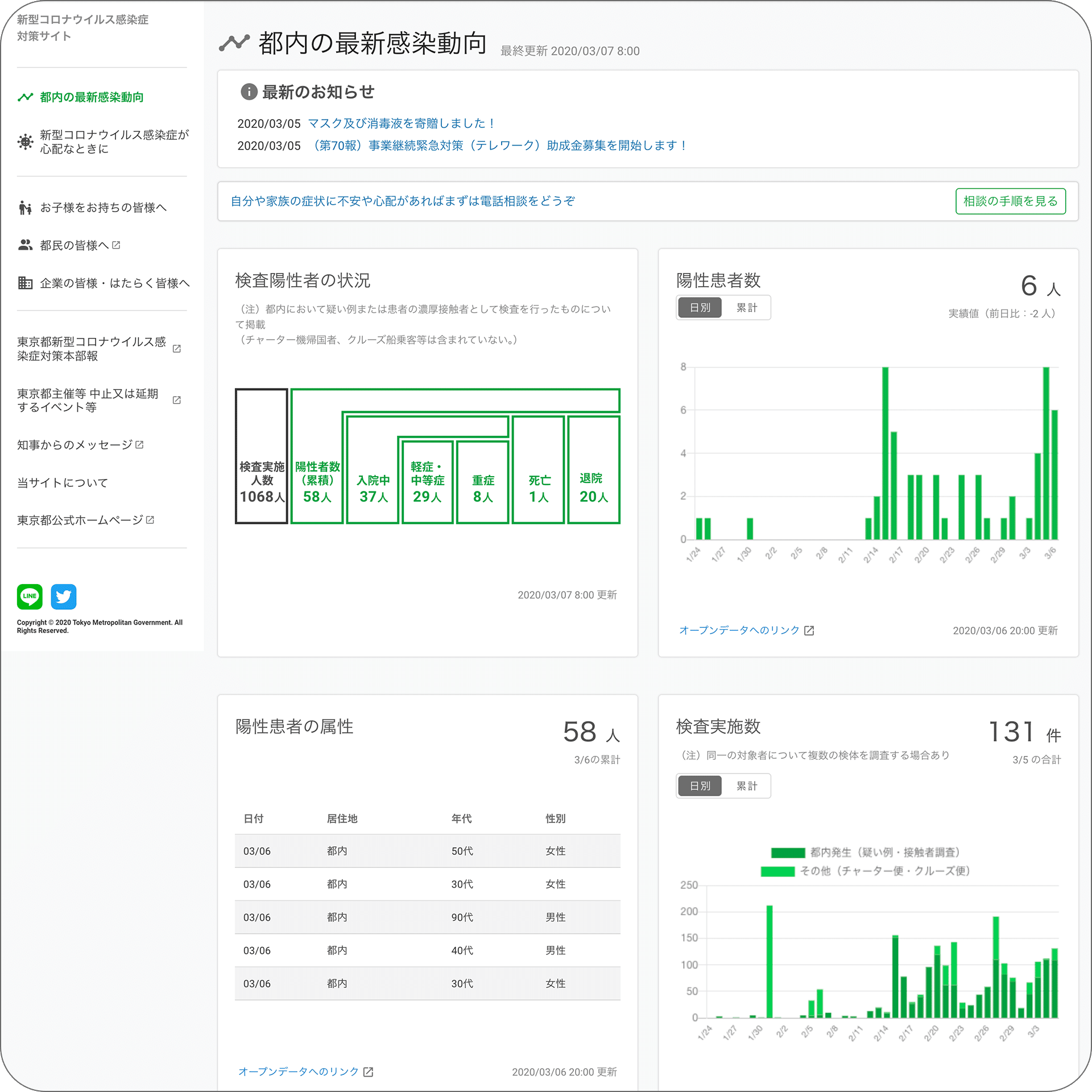The image size is (1092, 1092).
Task: Click the info icon beside 最新のお知らせ
Action: pos(249,92)
